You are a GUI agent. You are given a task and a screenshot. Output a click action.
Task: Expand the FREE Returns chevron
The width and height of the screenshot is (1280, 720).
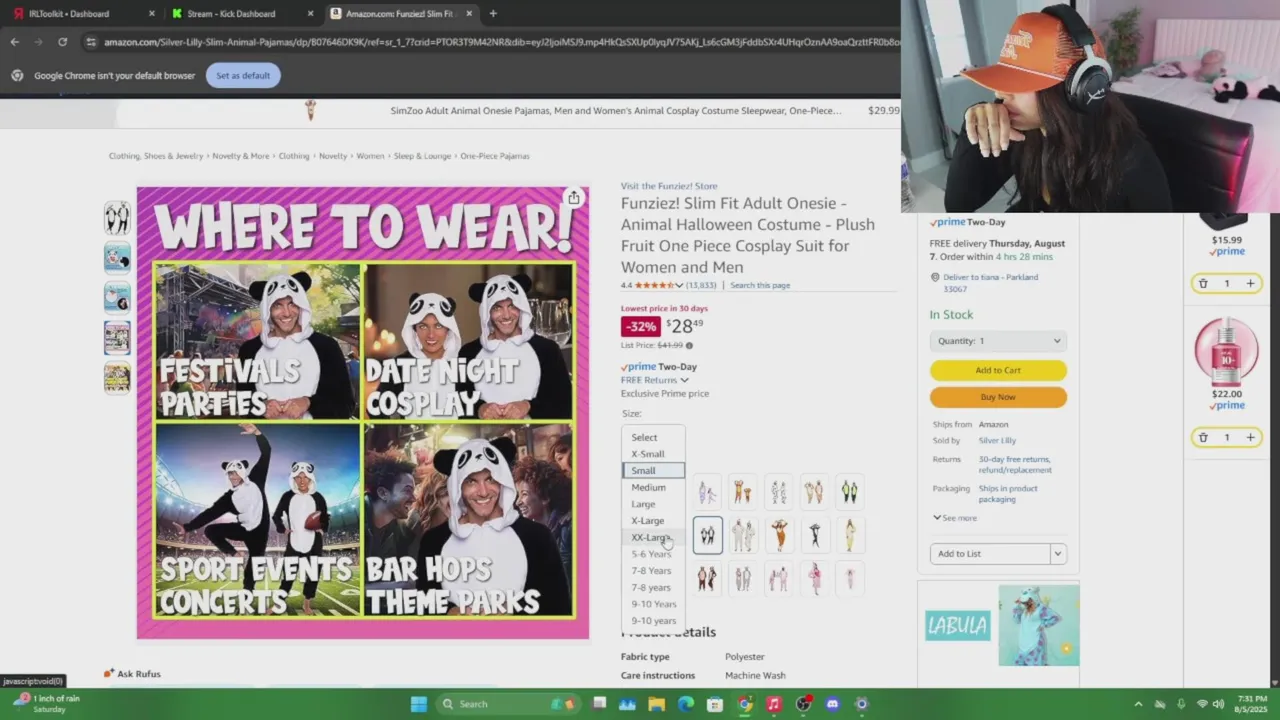[684, 380]
